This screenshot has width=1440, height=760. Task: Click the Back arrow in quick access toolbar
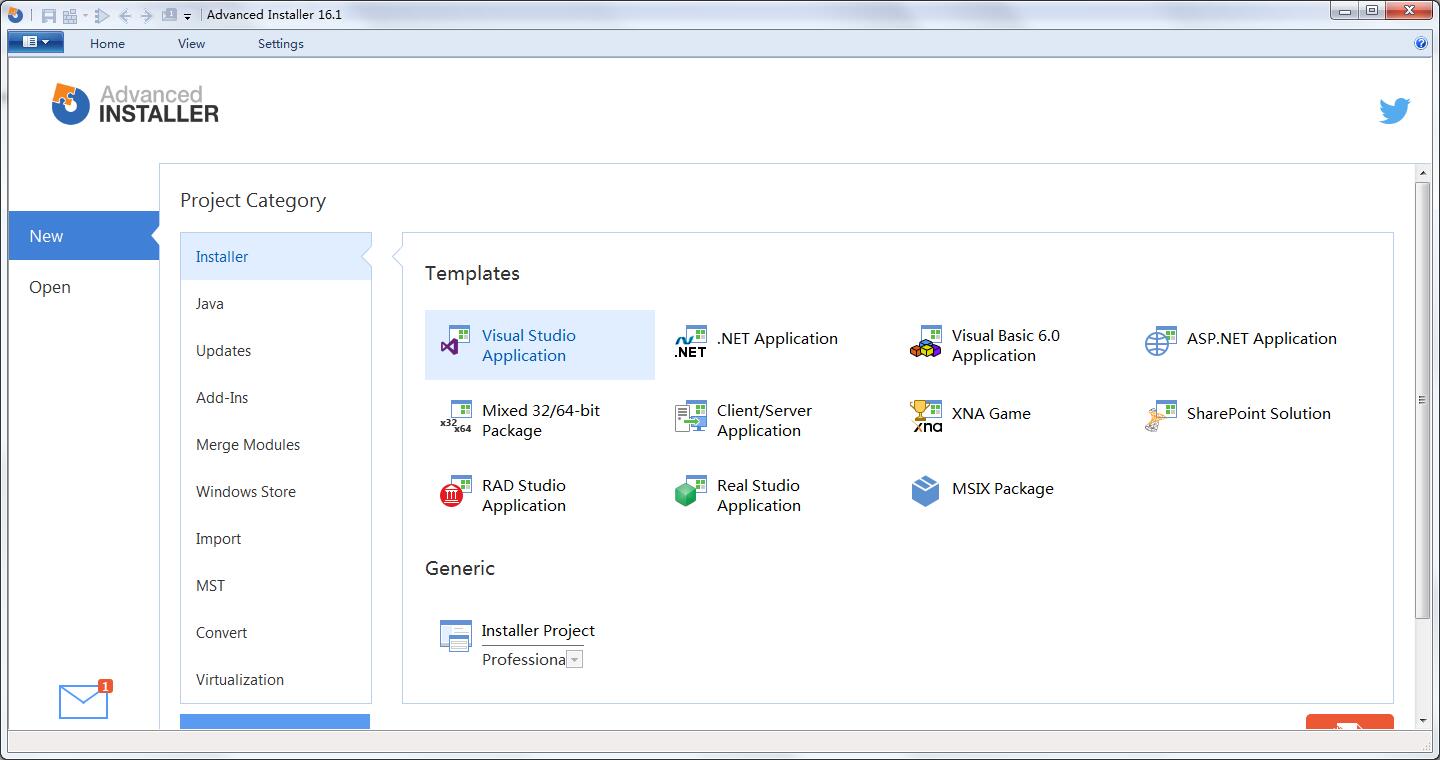(125, 15)
